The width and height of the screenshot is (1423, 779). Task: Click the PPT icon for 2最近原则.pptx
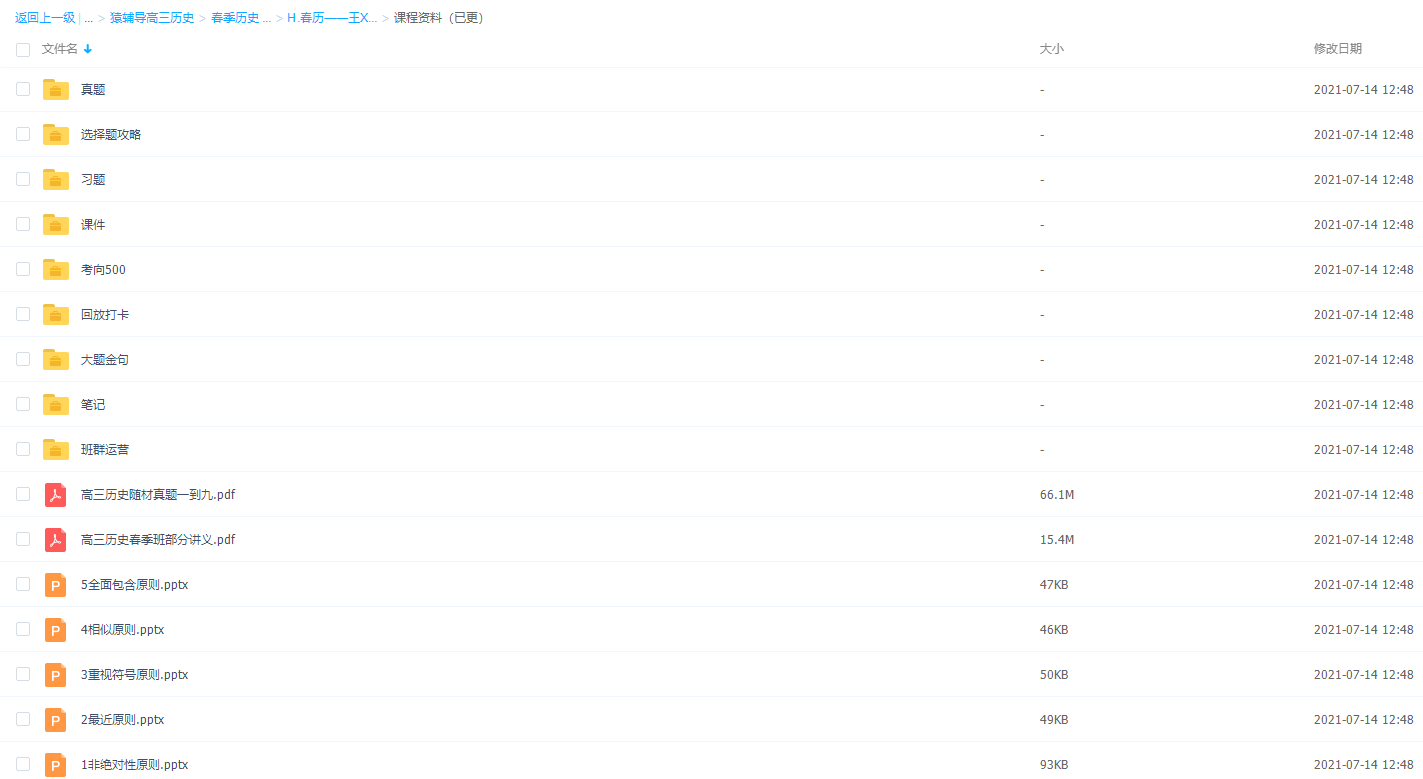click(56, 719)
